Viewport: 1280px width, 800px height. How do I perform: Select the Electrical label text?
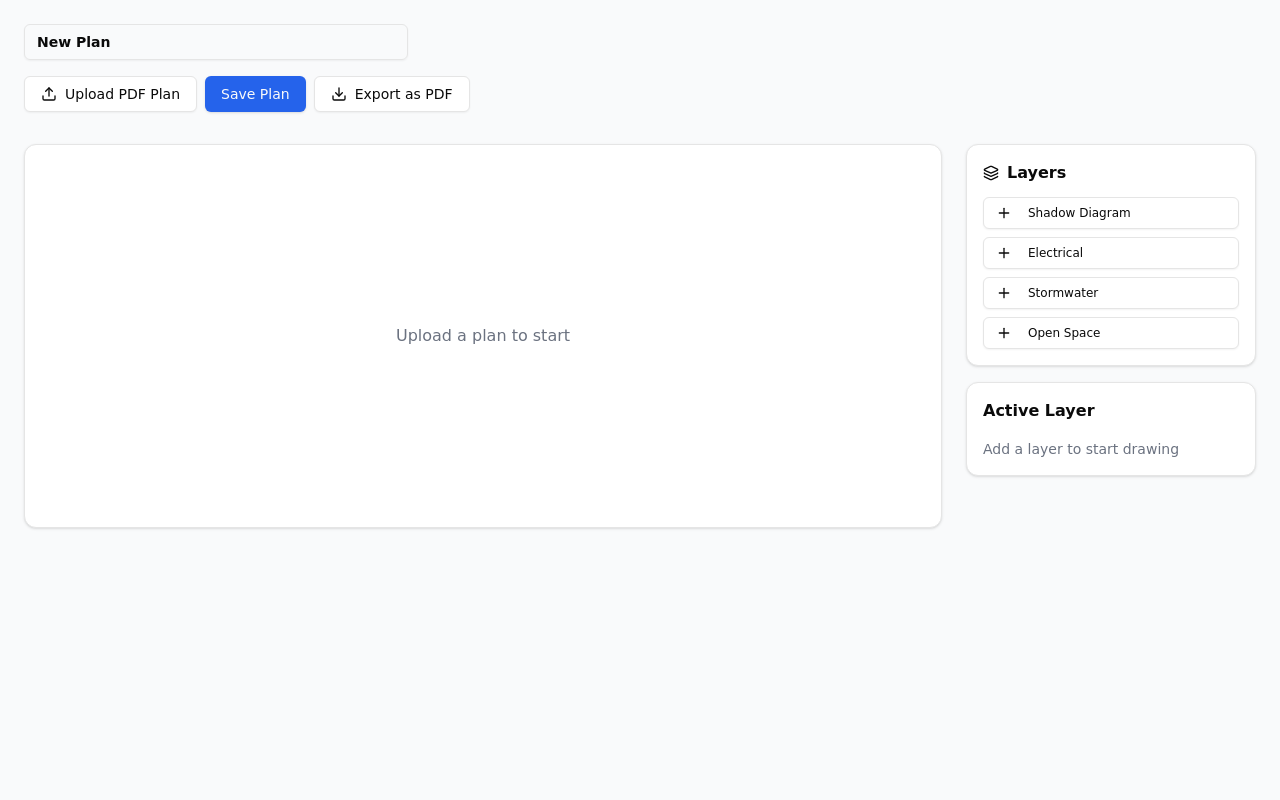[x=1055, y=253]
